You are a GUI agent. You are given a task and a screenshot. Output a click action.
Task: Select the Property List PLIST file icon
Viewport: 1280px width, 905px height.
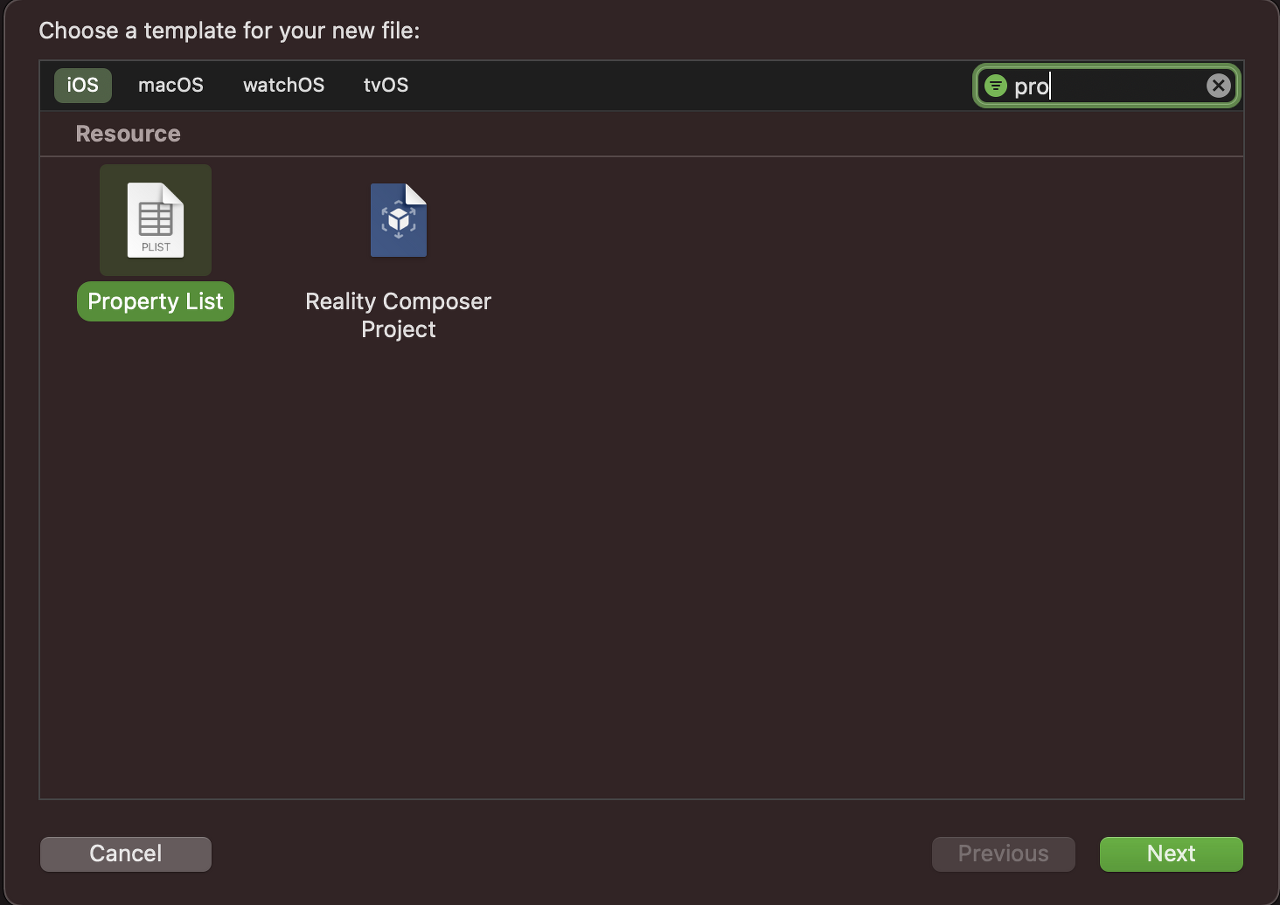click(155, 220)
